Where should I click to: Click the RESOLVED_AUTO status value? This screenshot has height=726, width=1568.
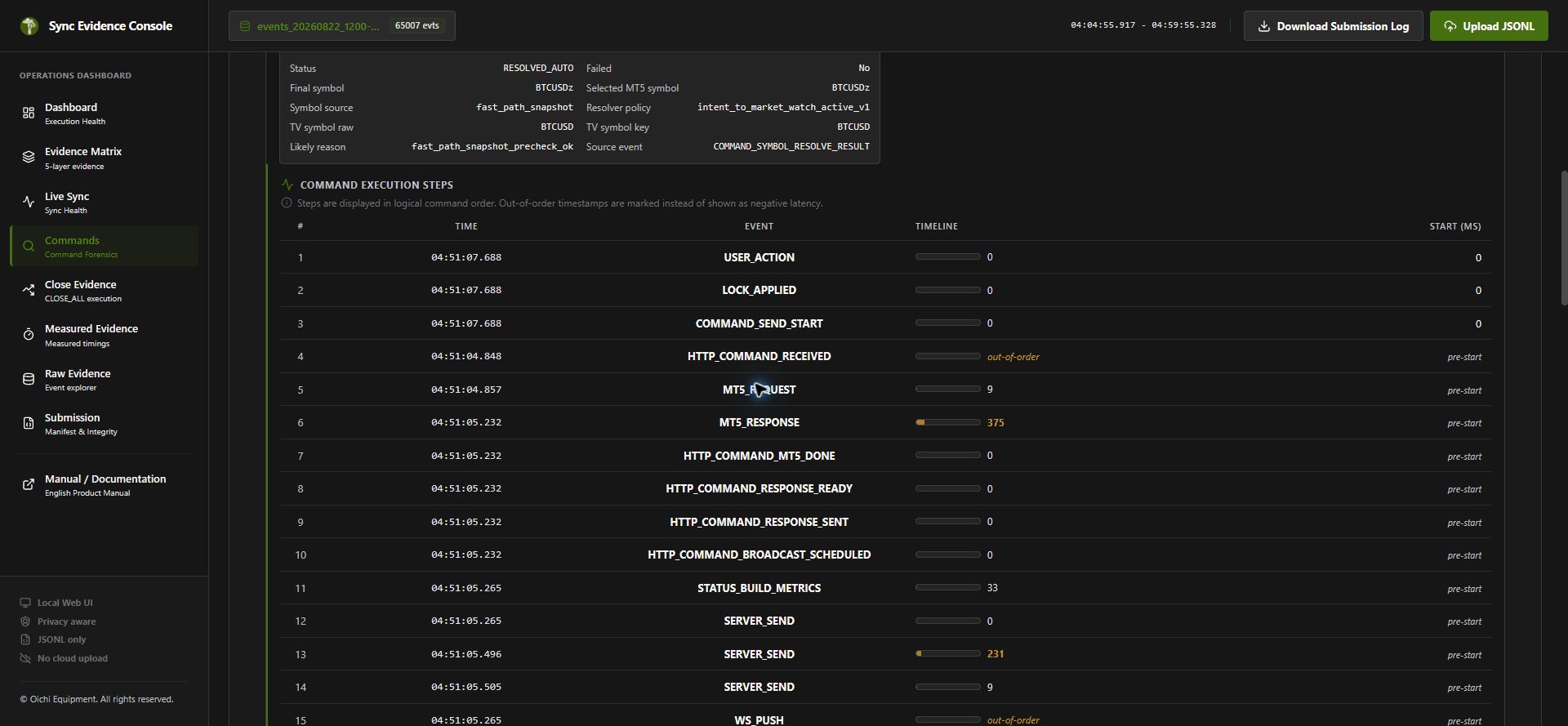coord(537,68)
